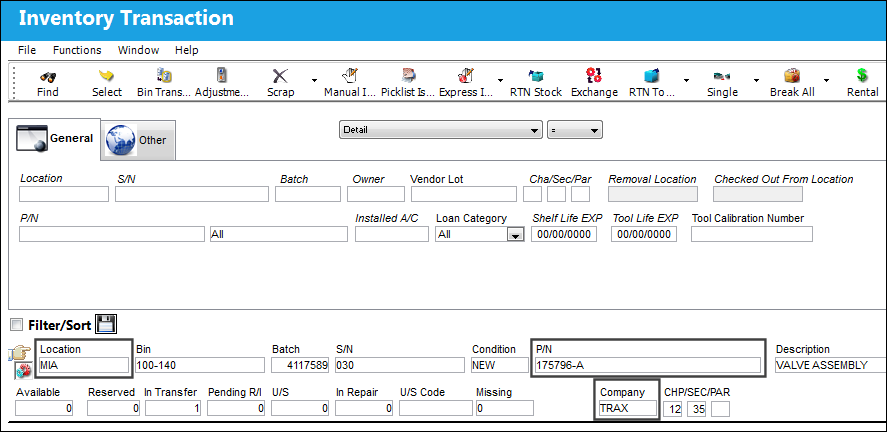Click the Bin value 100-140

[x=200, y=365]
